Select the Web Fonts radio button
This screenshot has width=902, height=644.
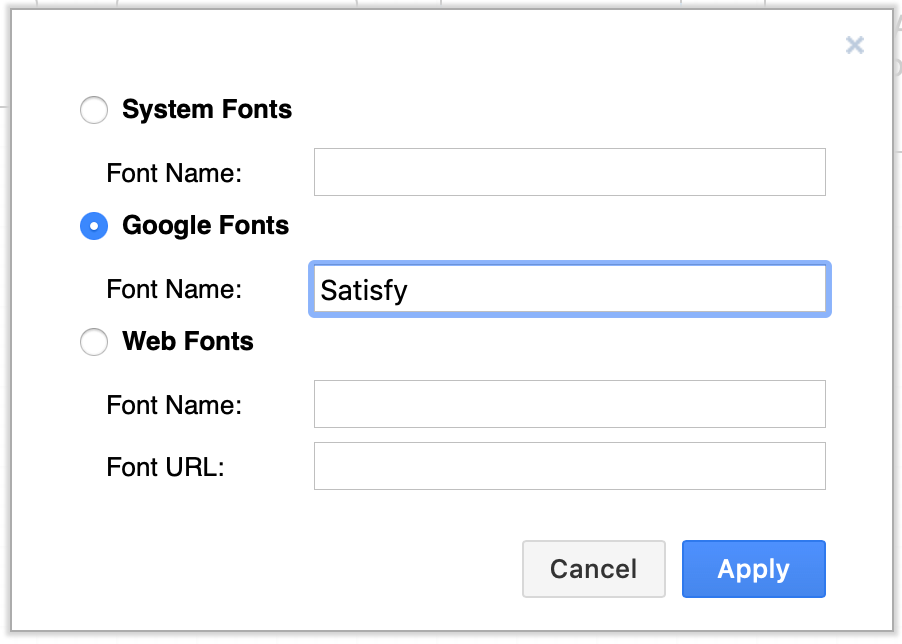(x=93, y=342)
